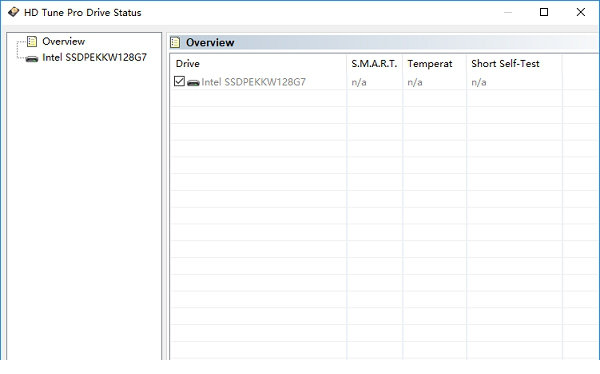Select Intel SSDPEKKW128G7 in the left tree
The width and height of the screenshot is (600, 374).
click(94, 57)
